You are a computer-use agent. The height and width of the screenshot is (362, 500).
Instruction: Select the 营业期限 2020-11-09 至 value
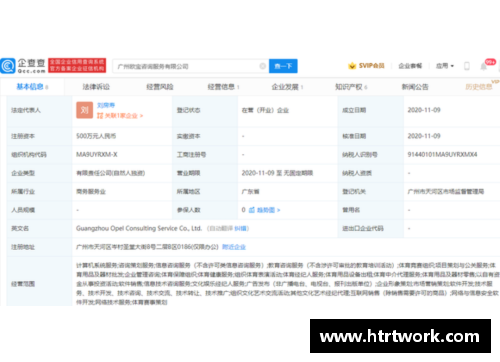pos(277,173)
